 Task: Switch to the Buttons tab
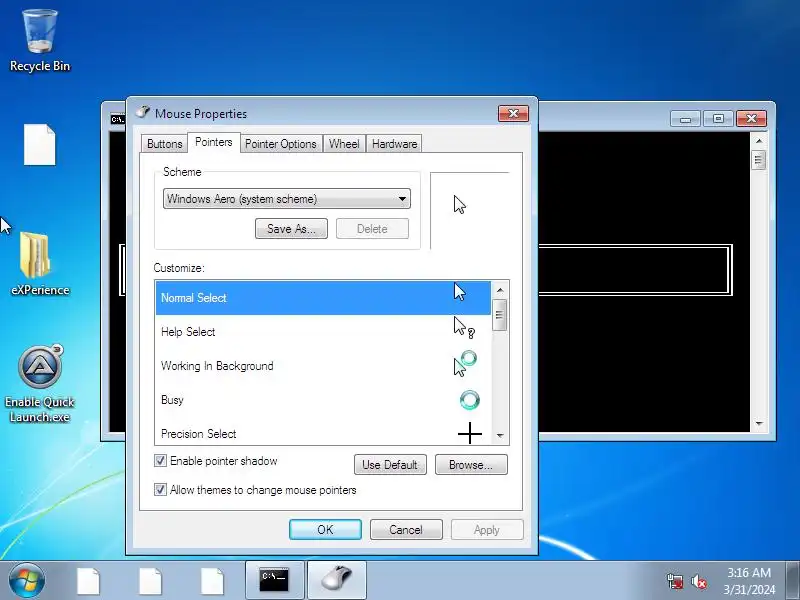point(164,144)
